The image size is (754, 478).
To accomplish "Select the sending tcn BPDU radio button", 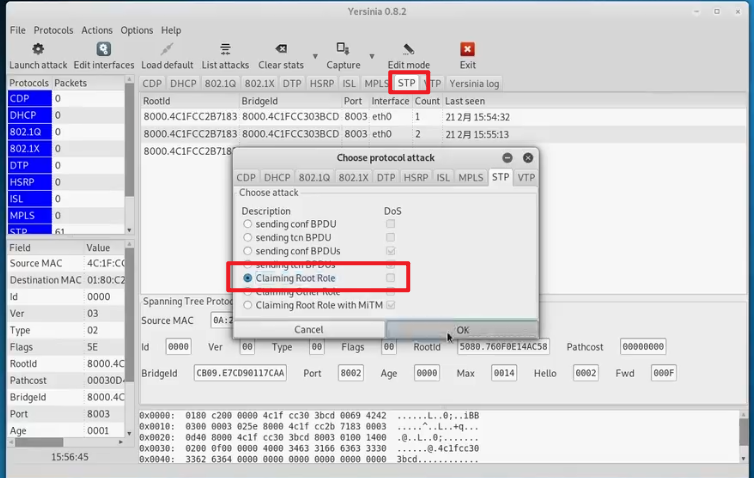I will (x=248, y=238).
